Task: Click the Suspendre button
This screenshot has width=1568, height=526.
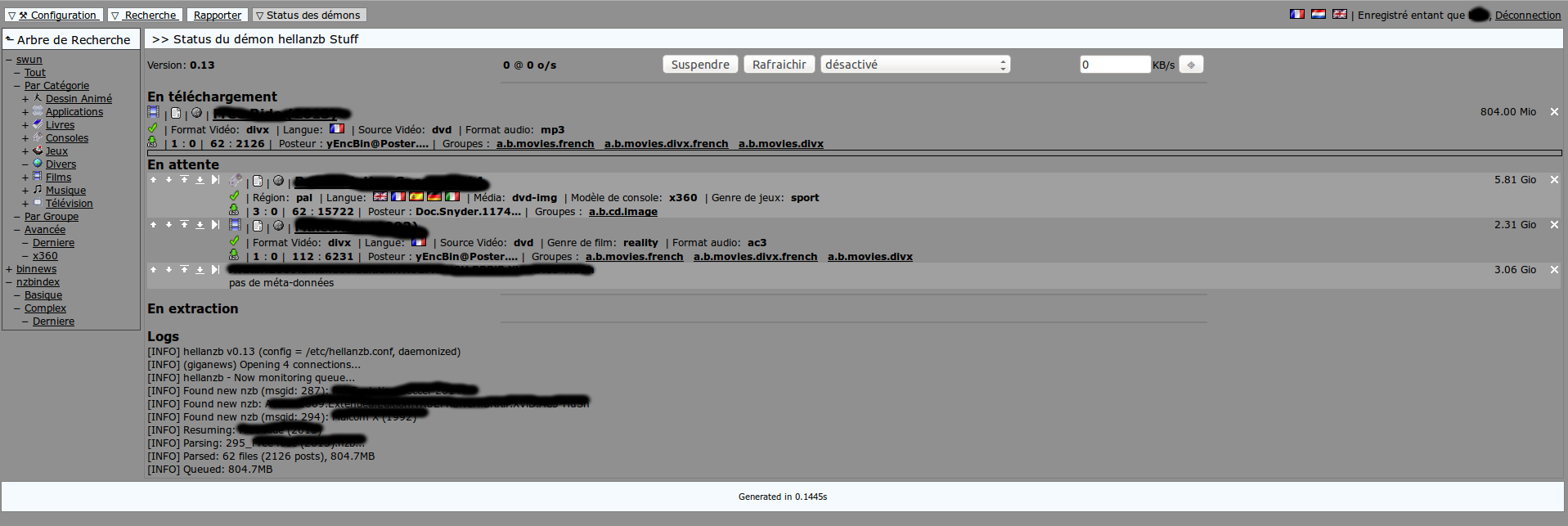Action: click(700, 65)
